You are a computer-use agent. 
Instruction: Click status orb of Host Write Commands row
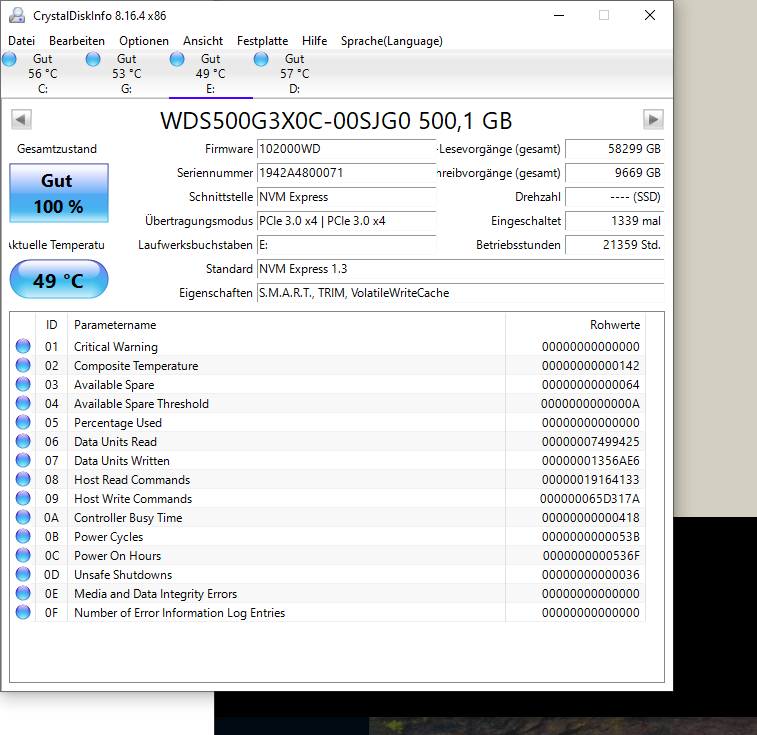[x=23, y=498]
